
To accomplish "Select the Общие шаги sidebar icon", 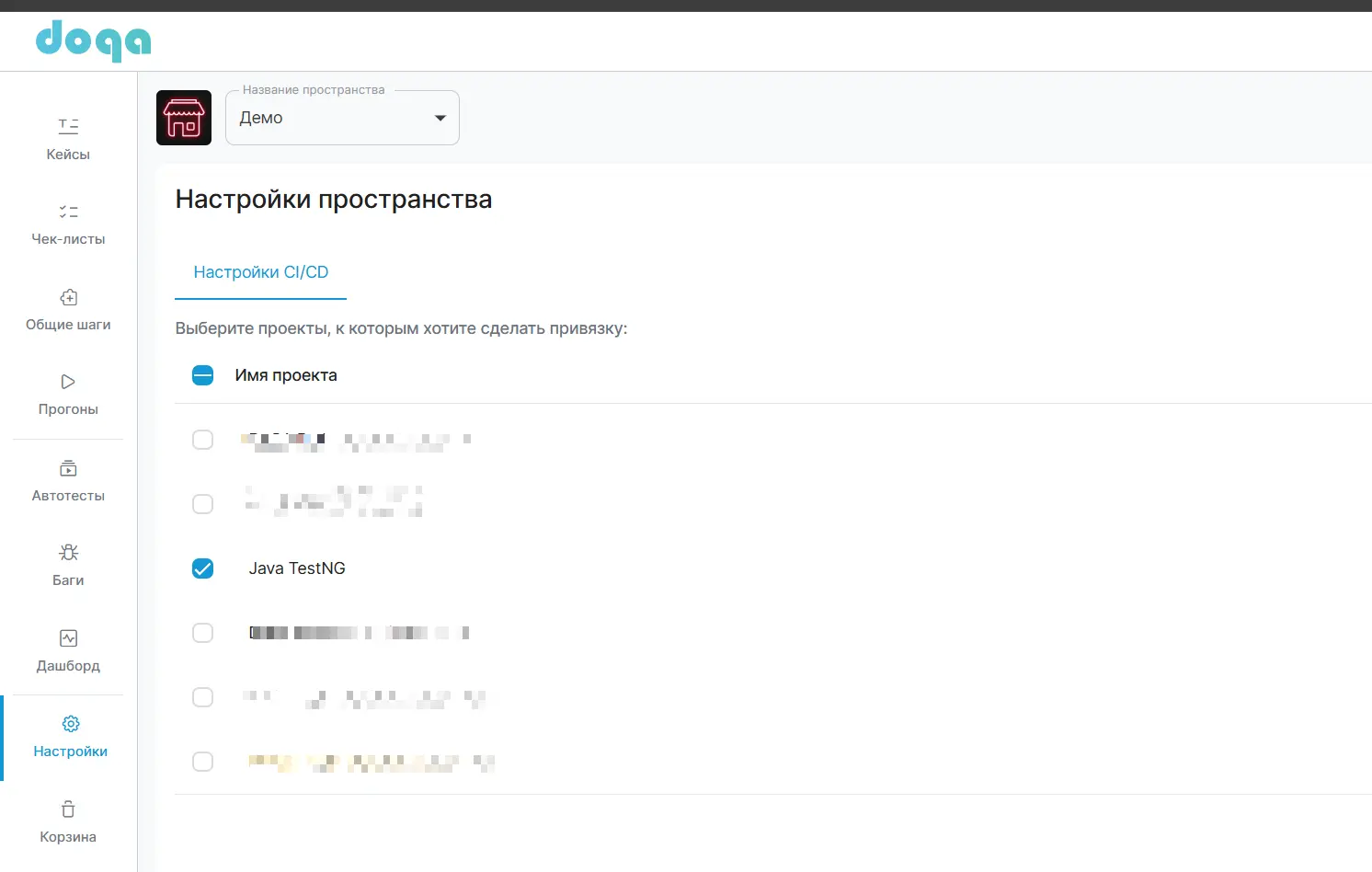I will 67,296.
